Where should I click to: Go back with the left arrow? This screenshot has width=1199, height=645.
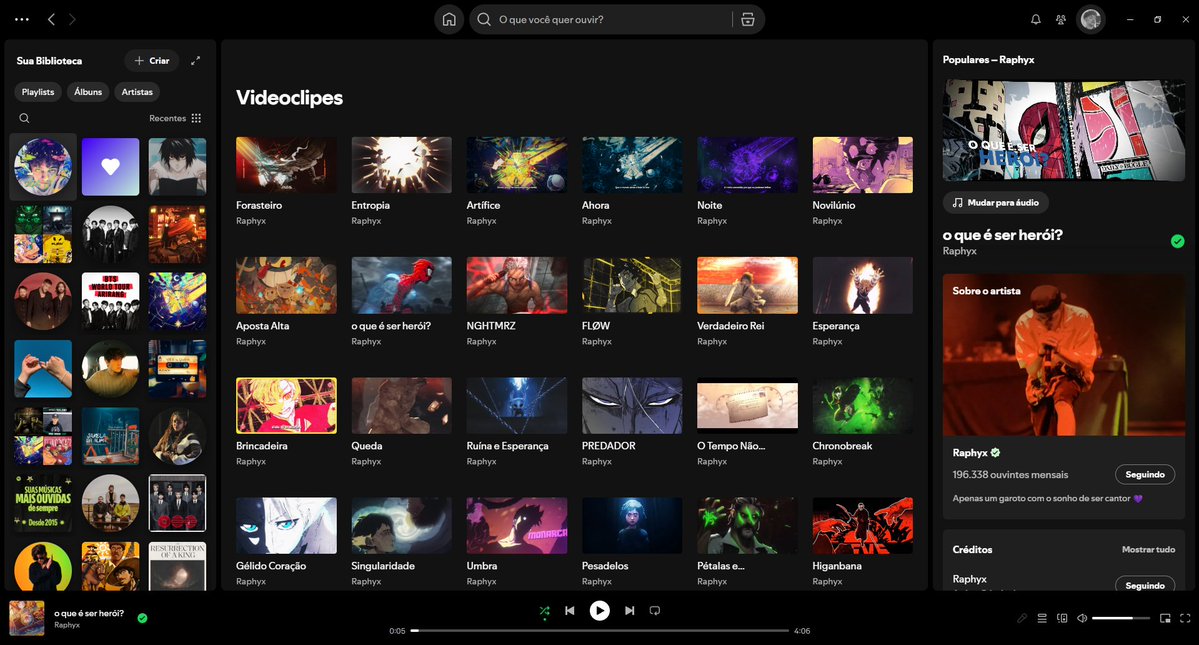(51, 20)
